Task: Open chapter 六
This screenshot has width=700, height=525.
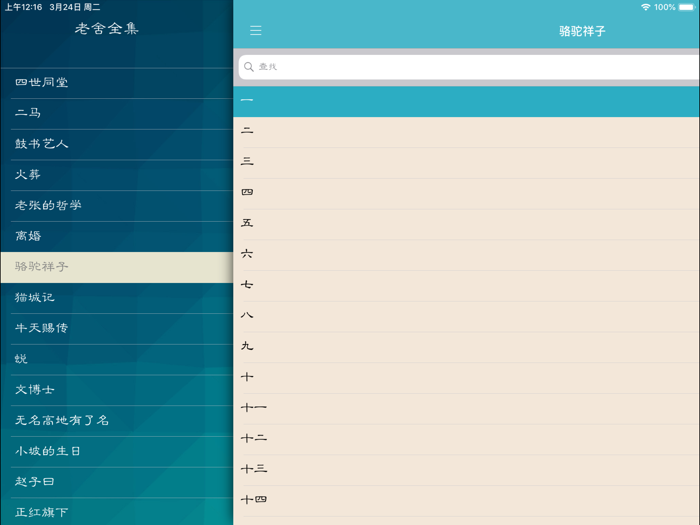Action: point(467,255)
